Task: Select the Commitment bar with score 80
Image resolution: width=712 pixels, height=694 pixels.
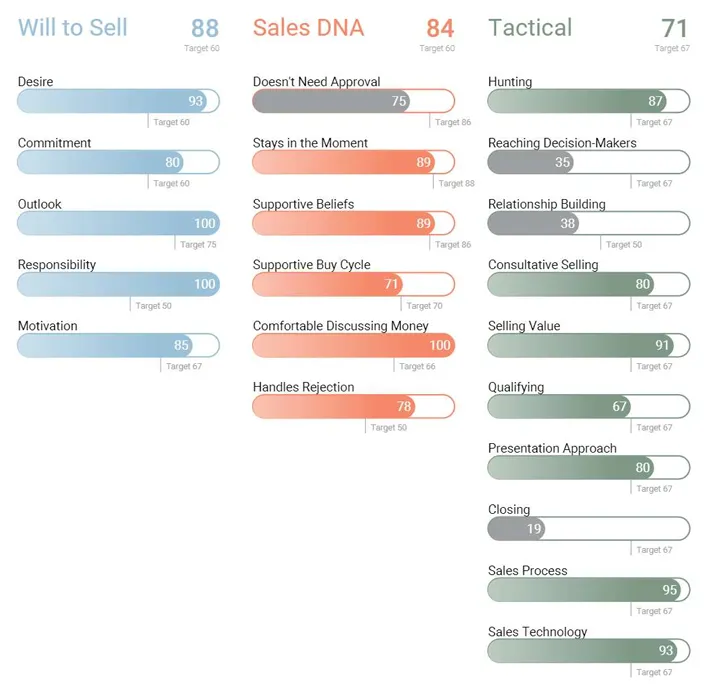Action: click(x=118, y=162)
